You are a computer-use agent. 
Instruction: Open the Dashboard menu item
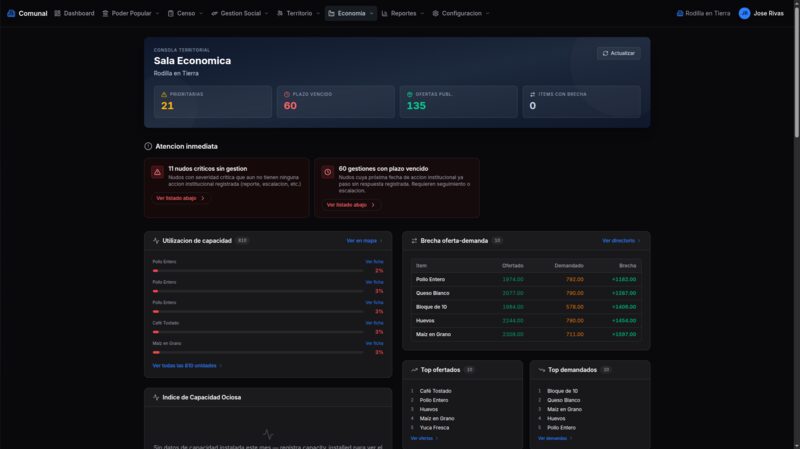(74, 13)
